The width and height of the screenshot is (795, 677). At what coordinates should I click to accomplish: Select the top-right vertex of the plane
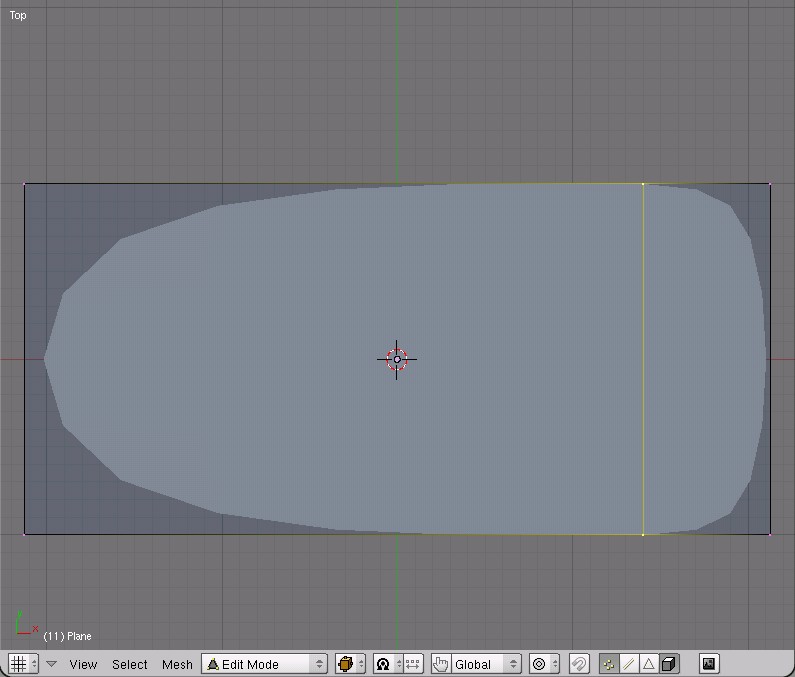pos(770,184)
